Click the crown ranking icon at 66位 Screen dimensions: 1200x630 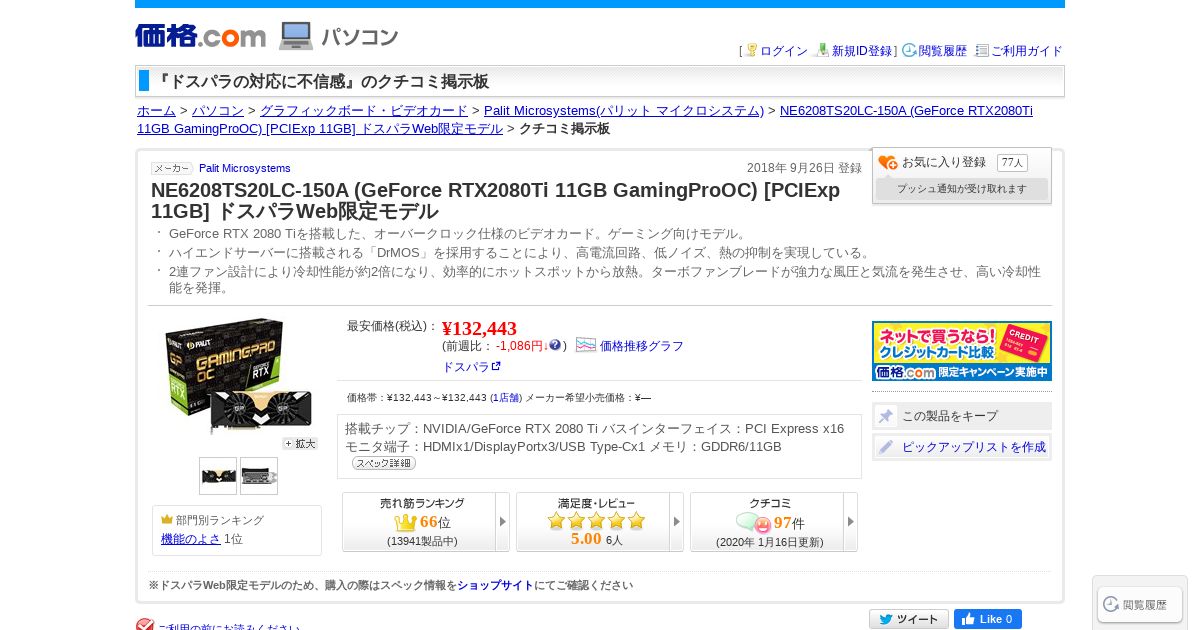coord(406,523)
